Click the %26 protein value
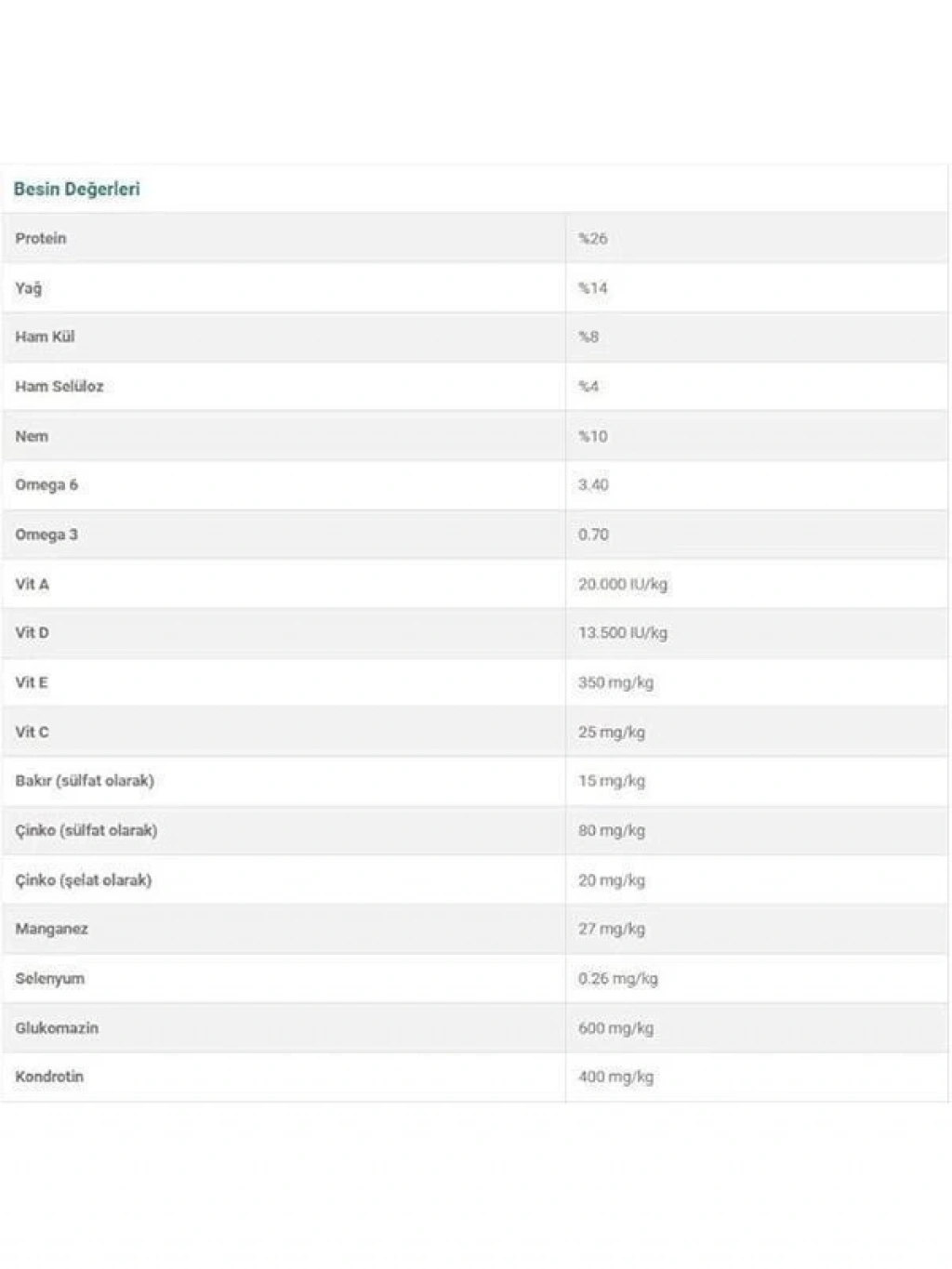The width and height of the screenshot is (952, 1269). click(x=592, y=238)
